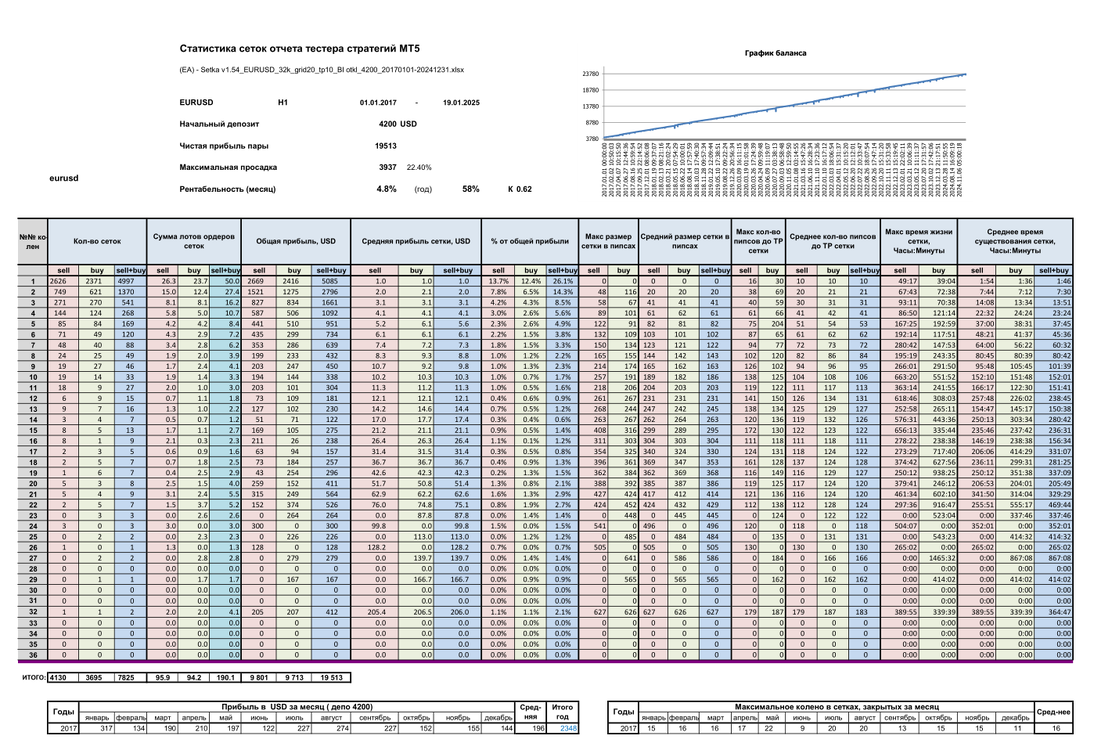The width and height of the screenshot is (1094, 750).
Task: Click the 'H1' timeframe value
Action: pos(283,103)
